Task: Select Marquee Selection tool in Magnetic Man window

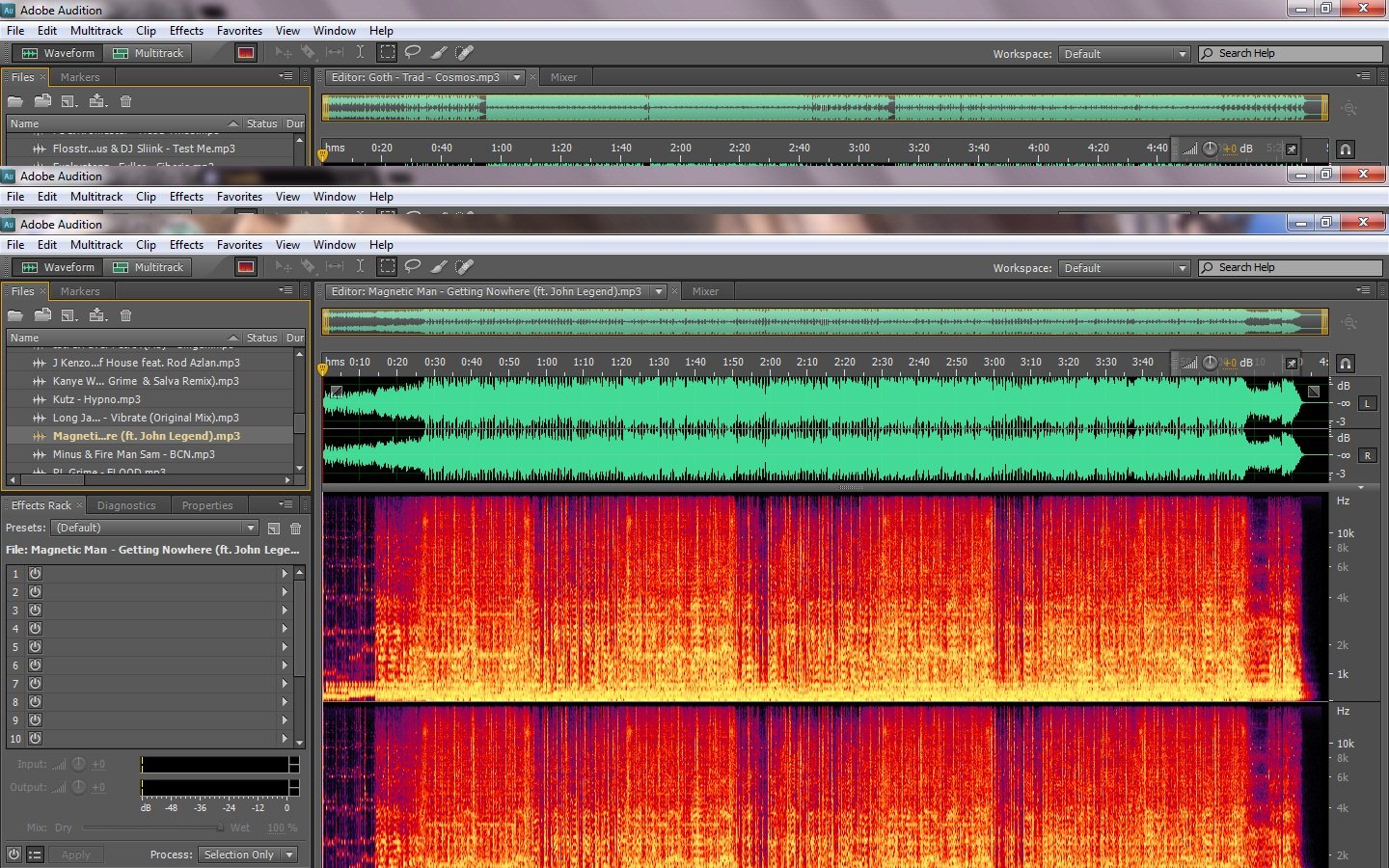Action: [387, 267]
